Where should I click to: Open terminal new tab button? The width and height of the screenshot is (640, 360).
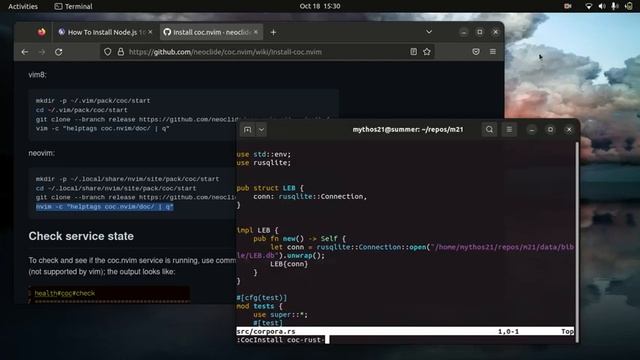[247, 129]
